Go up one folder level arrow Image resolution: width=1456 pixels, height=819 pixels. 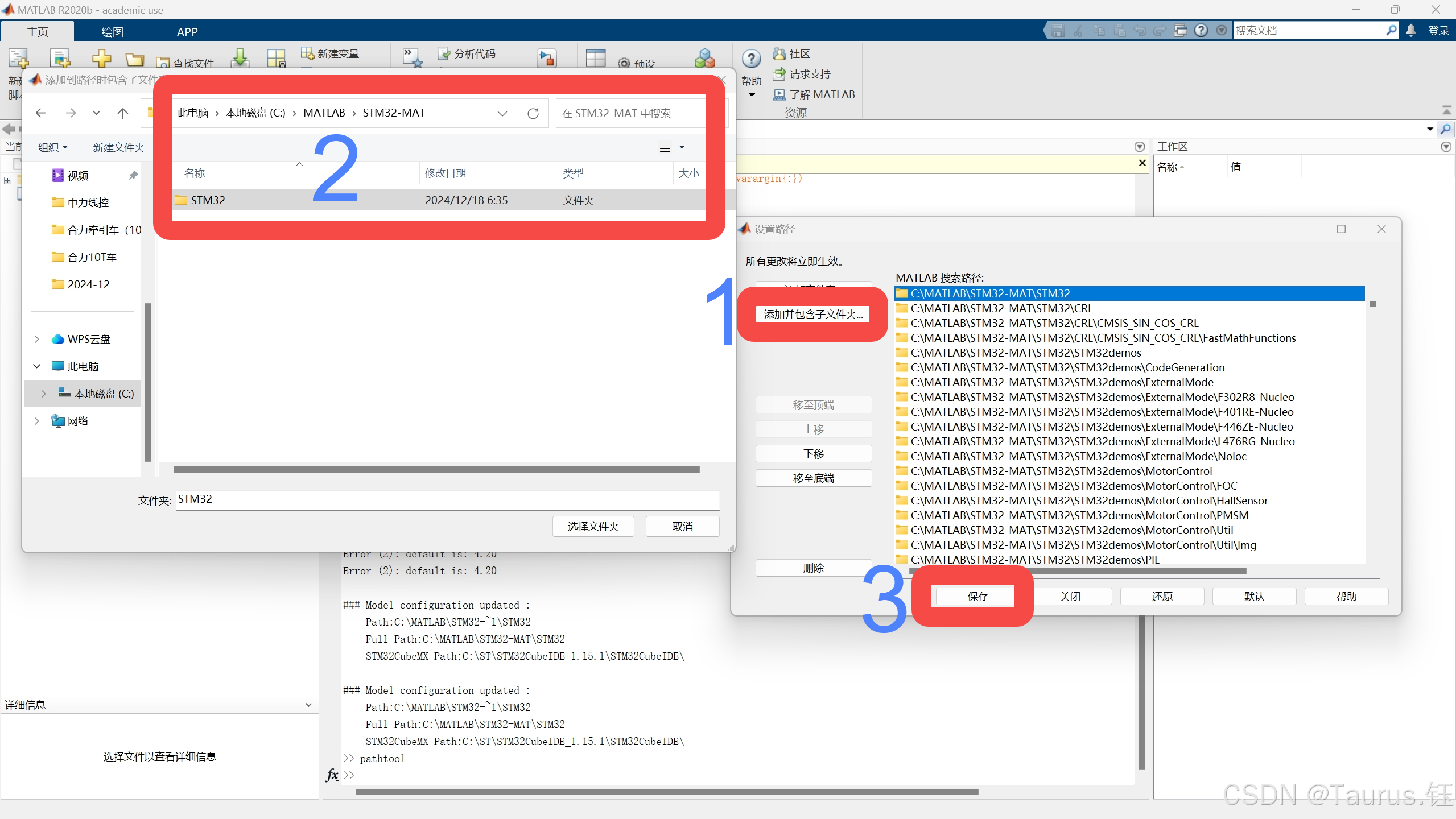tap(122, 113)
